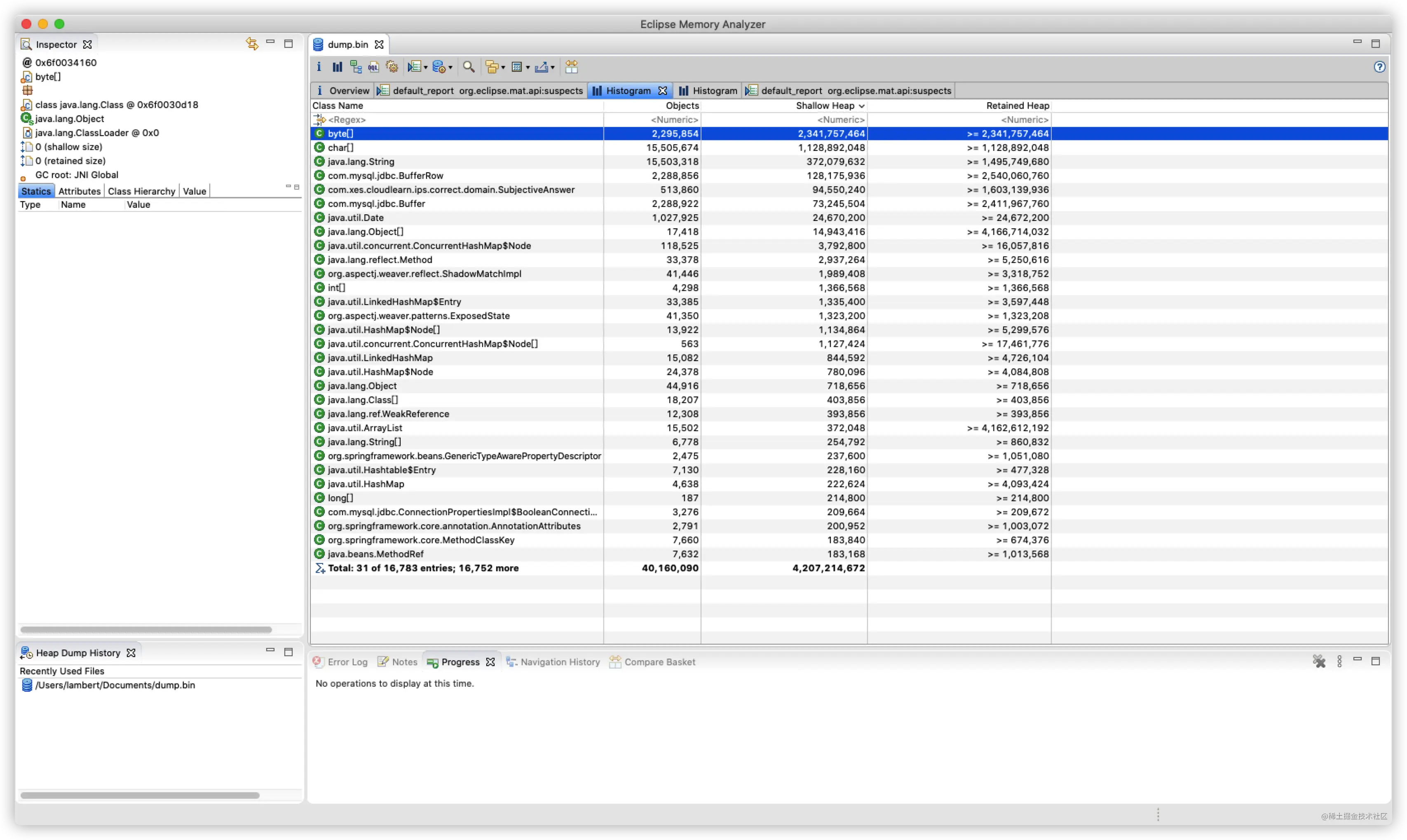Expand the export dropdown arrow
The height and width of the screenshot is (840, 1407).
553,68
